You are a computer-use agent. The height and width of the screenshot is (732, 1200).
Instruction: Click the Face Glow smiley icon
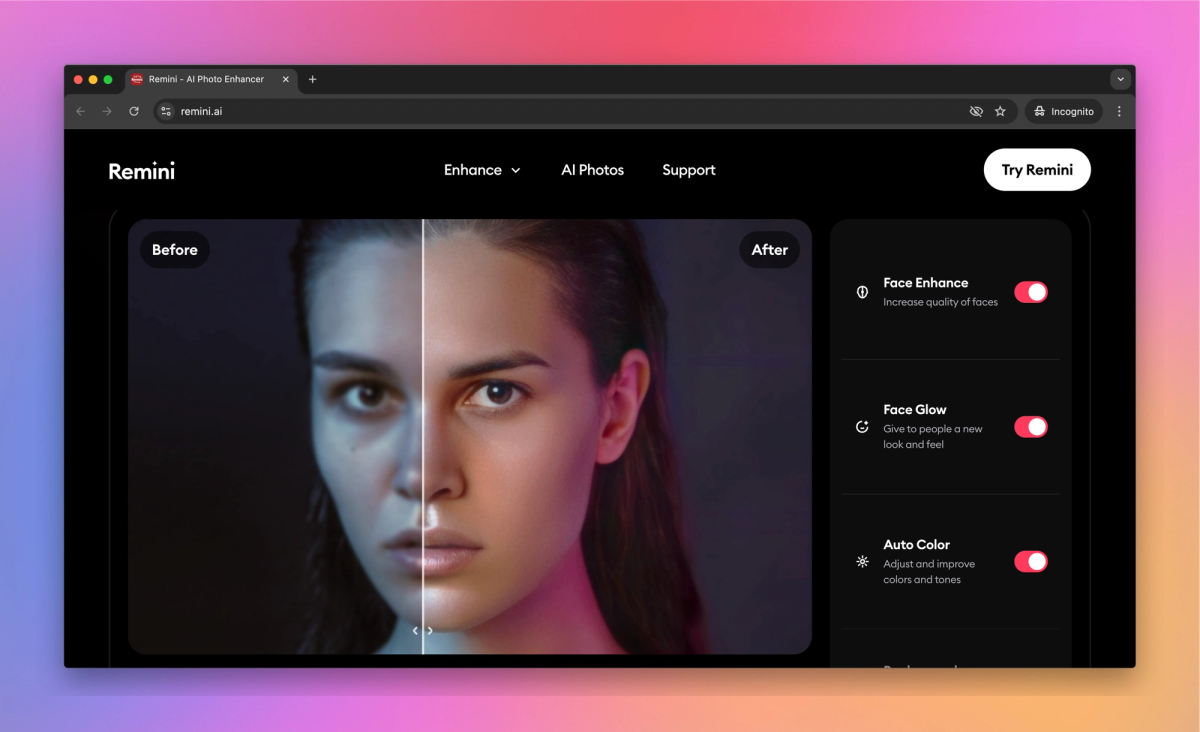pyautogui.click(x=862, y=427)
